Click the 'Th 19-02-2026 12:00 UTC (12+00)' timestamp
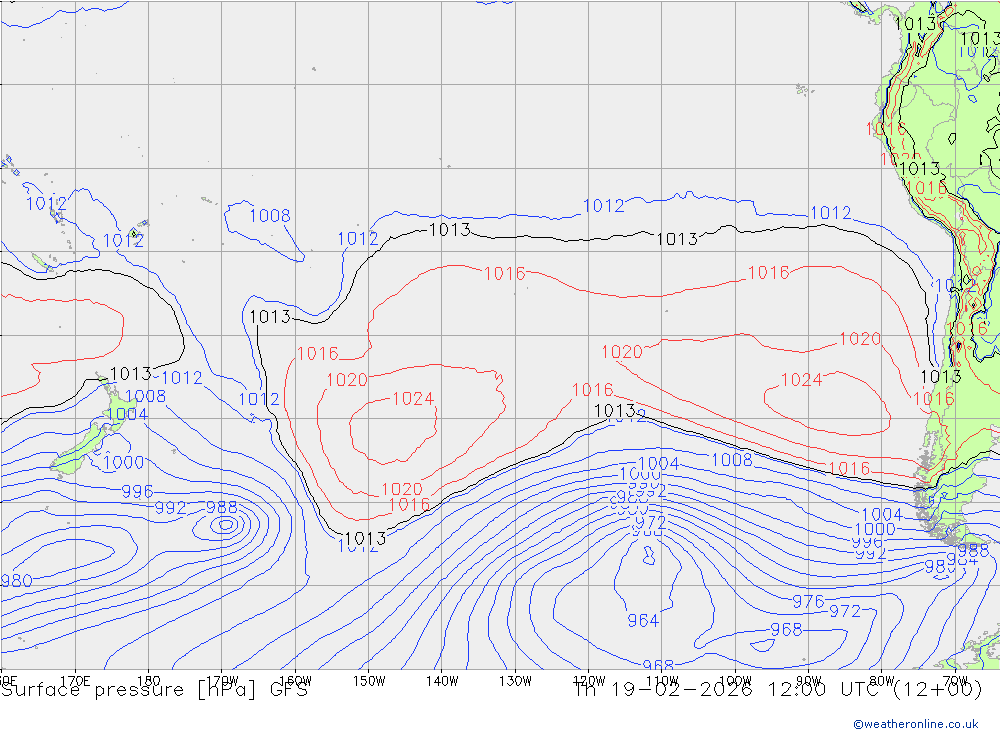This screenshot has width=1000, height=733. (778, 690)
